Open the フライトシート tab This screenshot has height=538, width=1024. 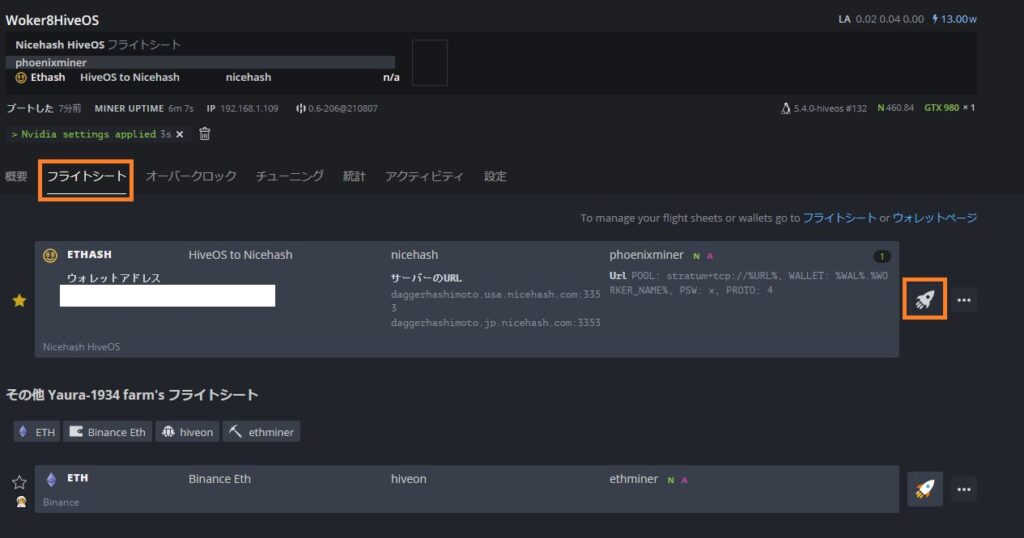coord(86,176)
